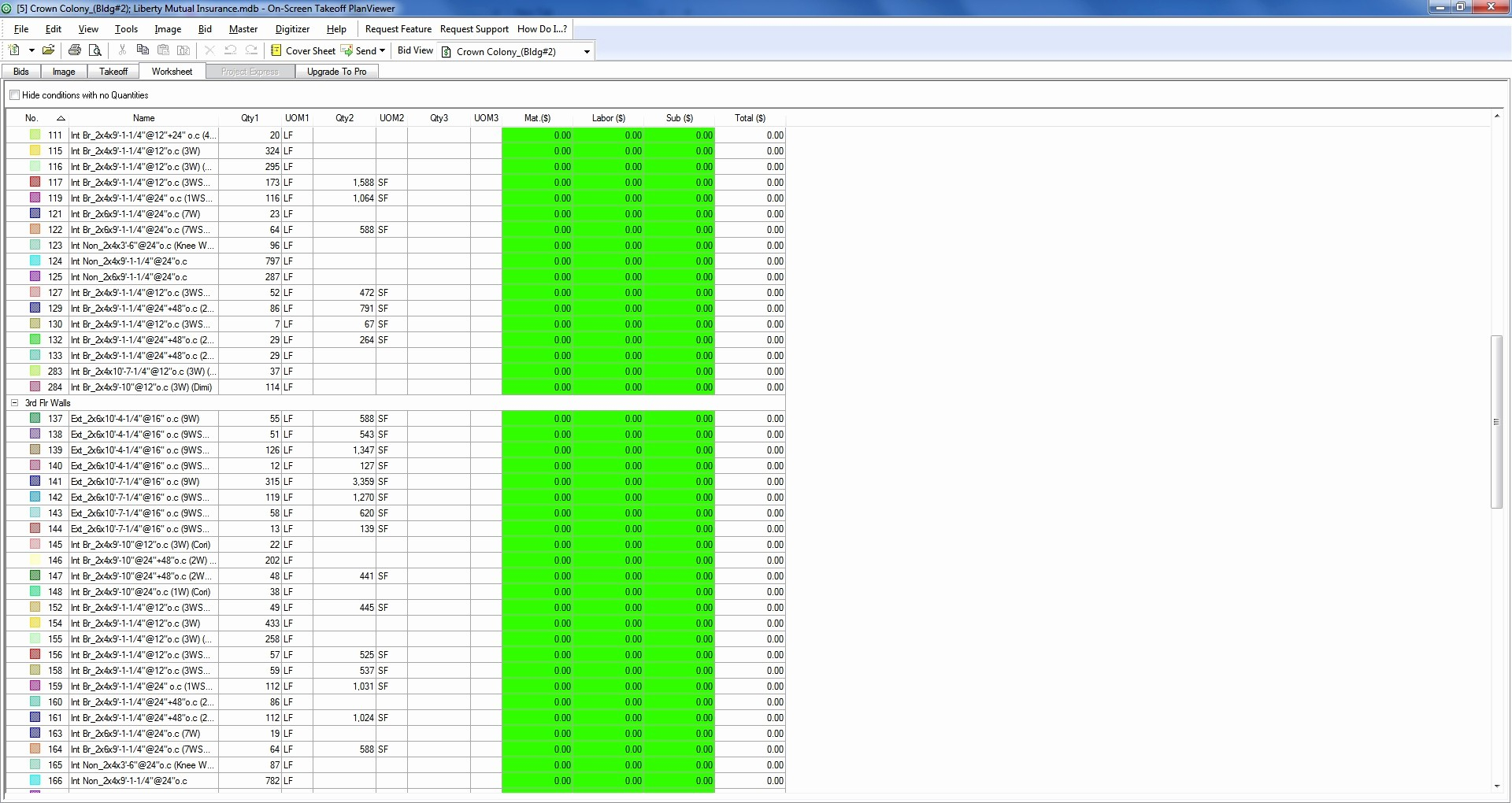This screenshot has width=1512, height=803.
Task: Switch to the Bids tab
Action: [x=21, y=72]
